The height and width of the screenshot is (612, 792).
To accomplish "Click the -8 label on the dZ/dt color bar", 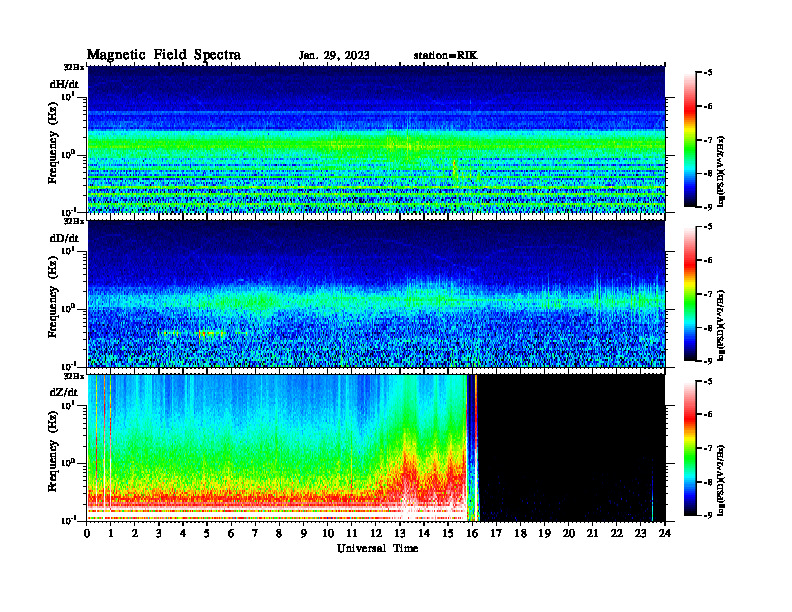I will pyautogui.click(x=708, y=482).
